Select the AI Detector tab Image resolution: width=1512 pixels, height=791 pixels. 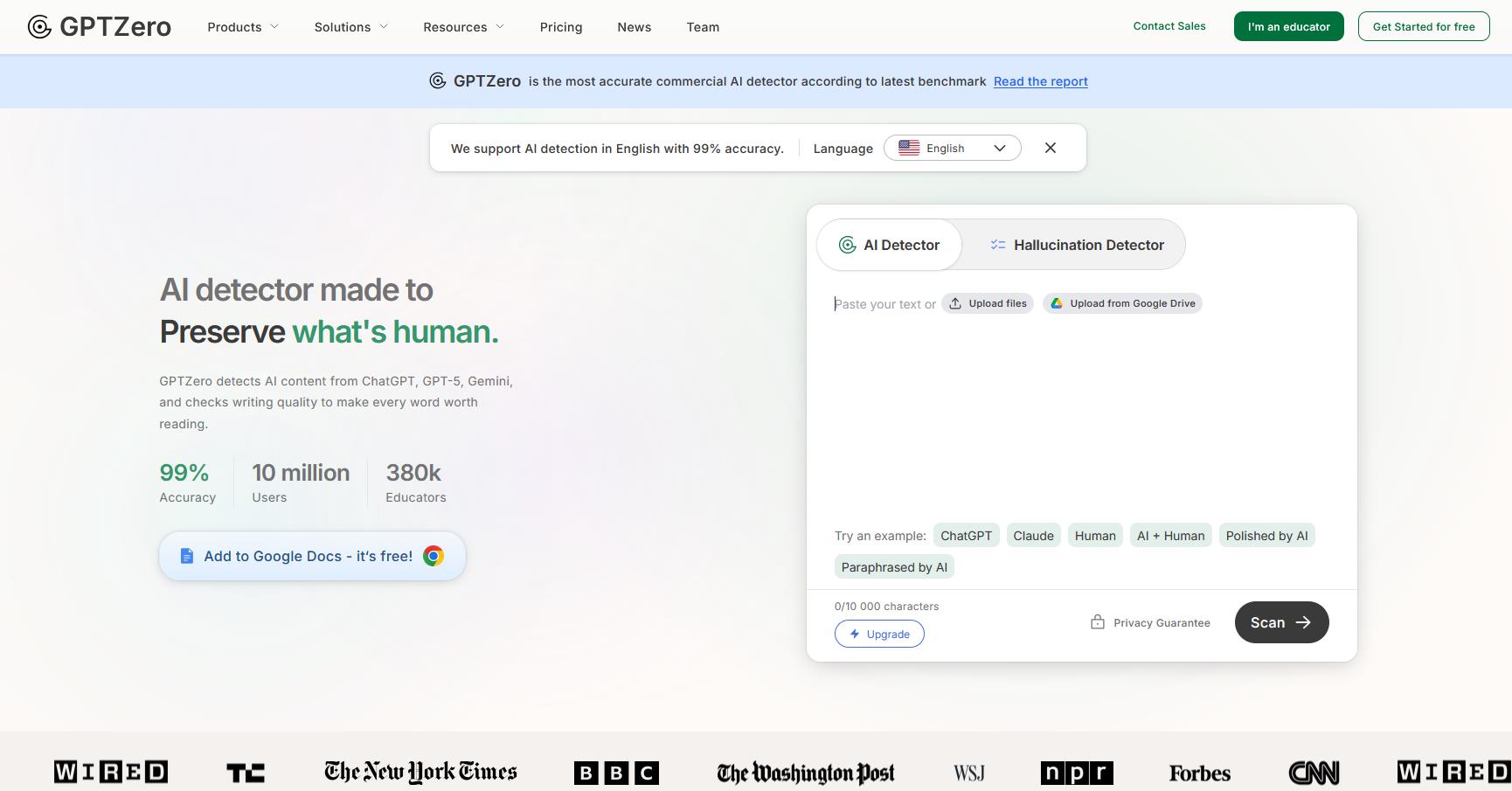pyautogui.click(x=889, y=245)
